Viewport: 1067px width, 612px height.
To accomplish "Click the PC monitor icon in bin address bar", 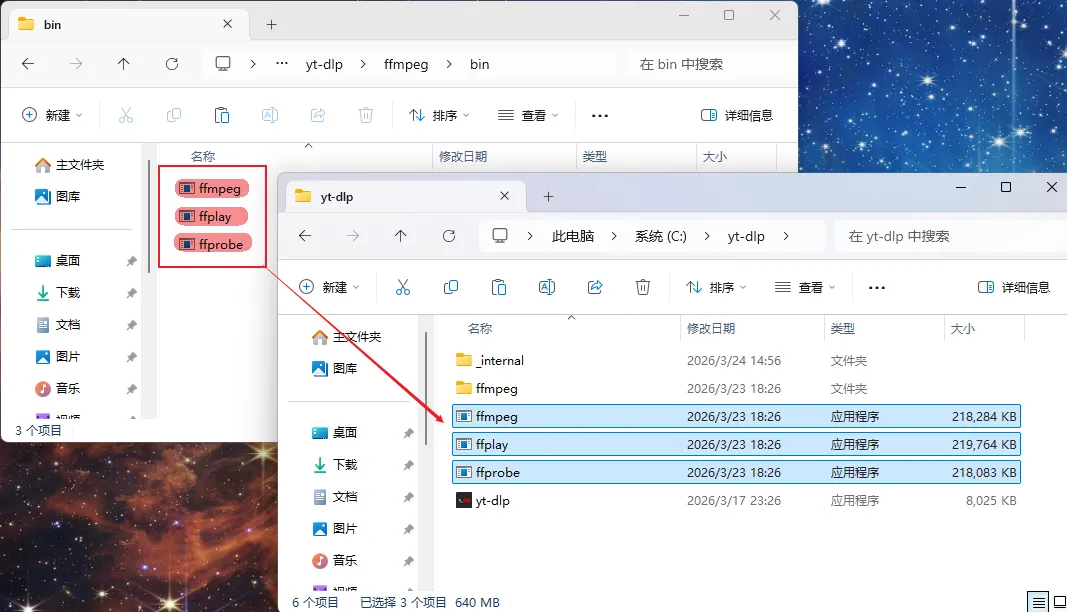I will [223, 64].
